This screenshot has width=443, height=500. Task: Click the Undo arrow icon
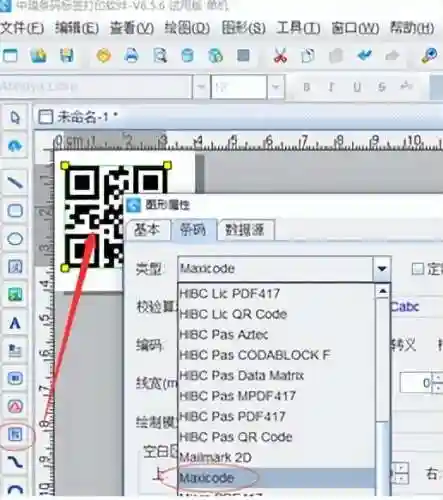point(364,55)
